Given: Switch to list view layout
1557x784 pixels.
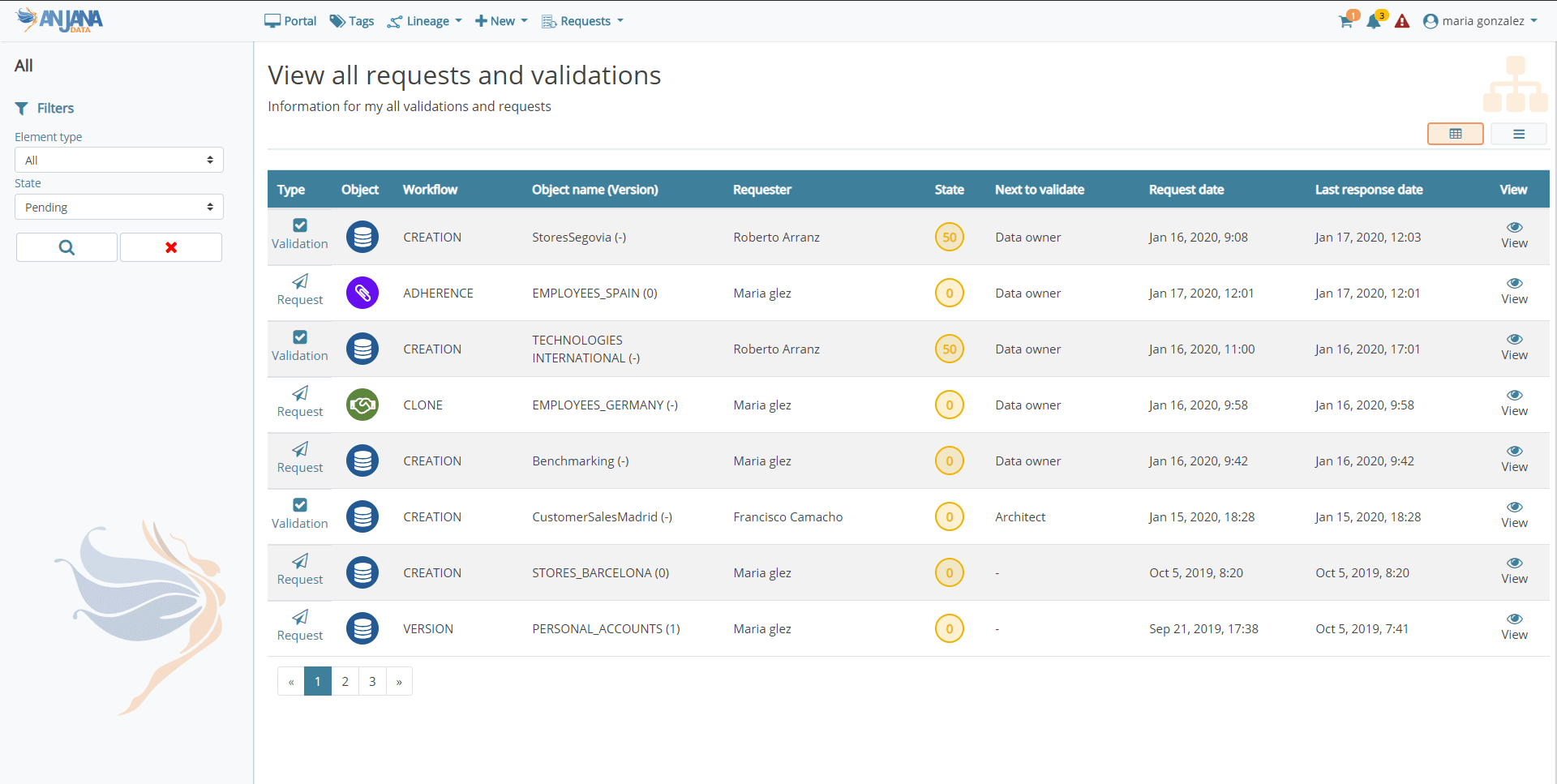Looking at the screenshot, I should coord(1518,134).
